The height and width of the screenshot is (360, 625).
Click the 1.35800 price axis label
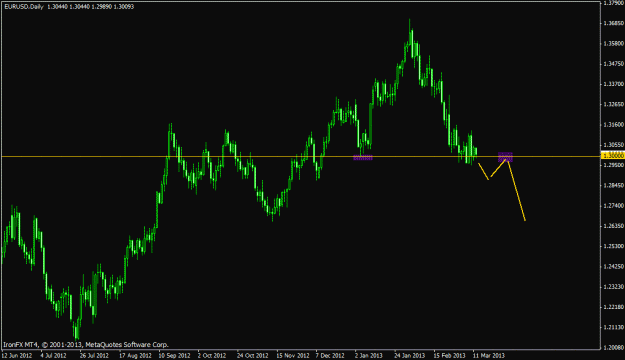click(614, 43)
